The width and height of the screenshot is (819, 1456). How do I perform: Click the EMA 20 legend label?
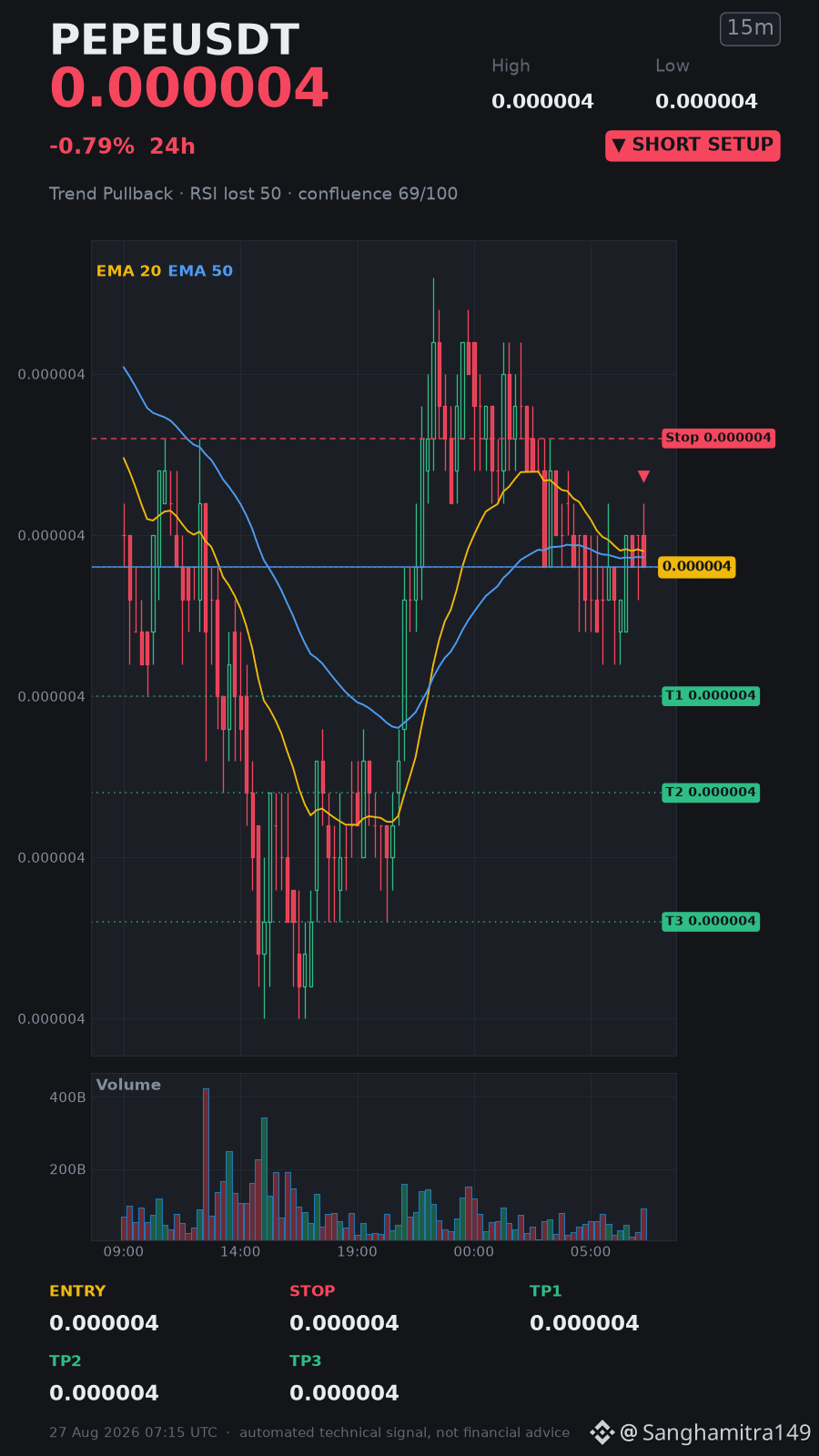pos(128,271)
